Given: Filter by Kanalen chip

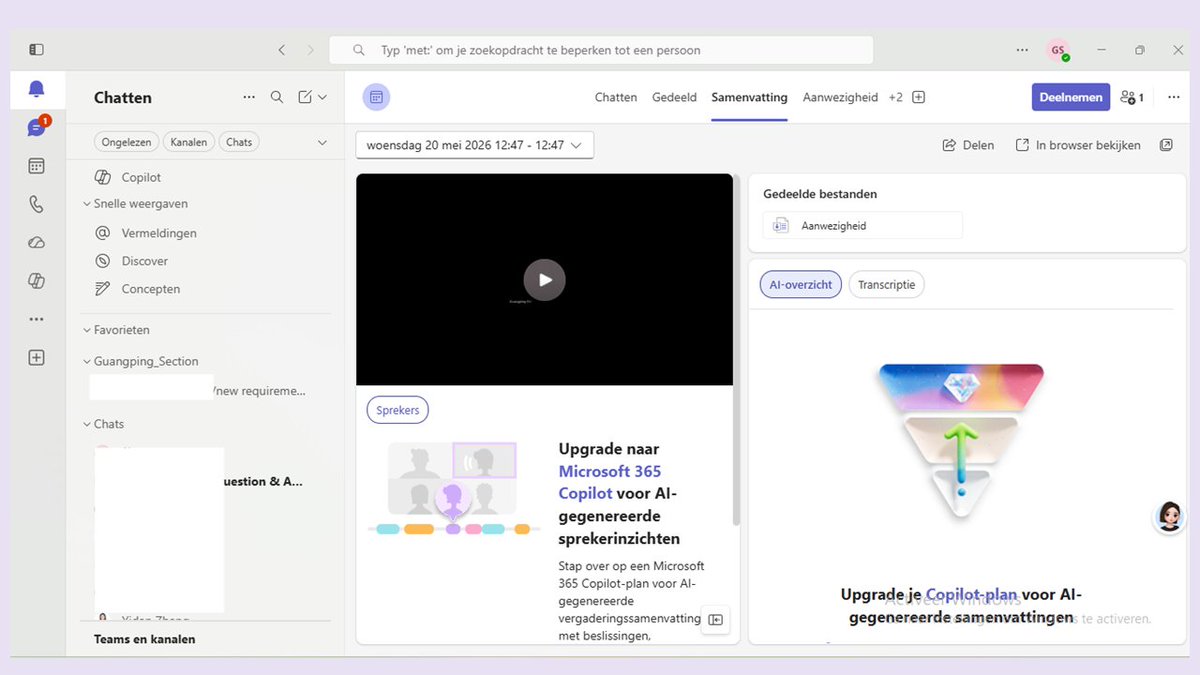Looking at the screenshot, I should tap(189, 142).
